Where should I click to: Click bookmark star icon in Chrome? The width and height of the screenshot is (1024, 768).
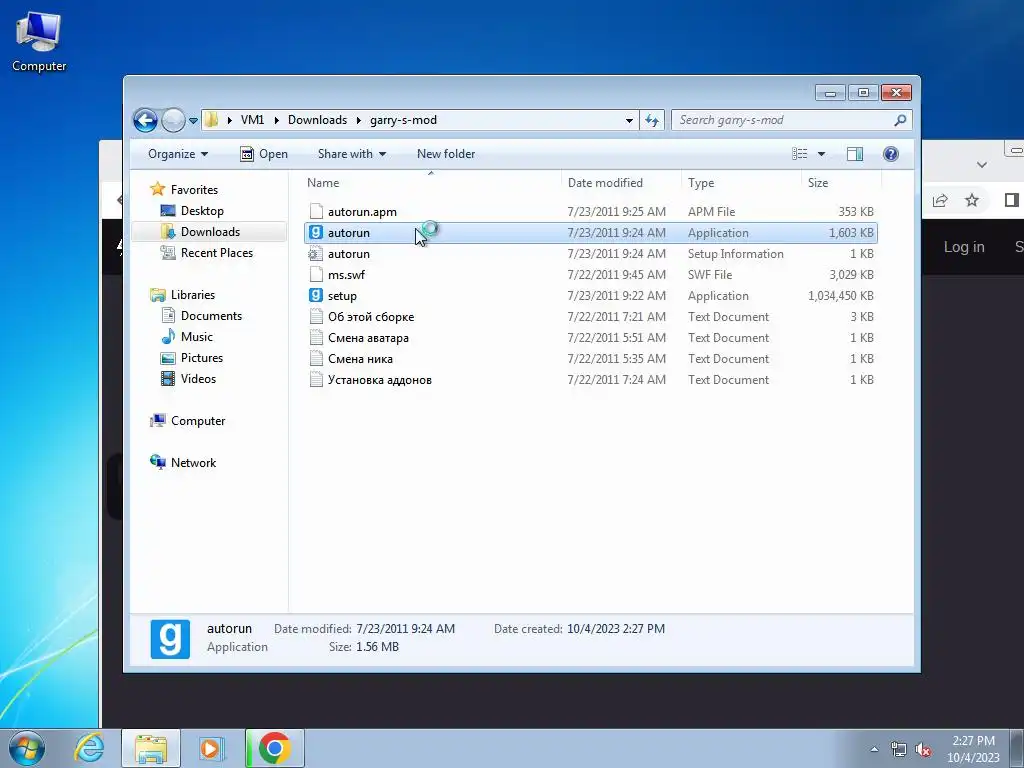click(972, 200)
